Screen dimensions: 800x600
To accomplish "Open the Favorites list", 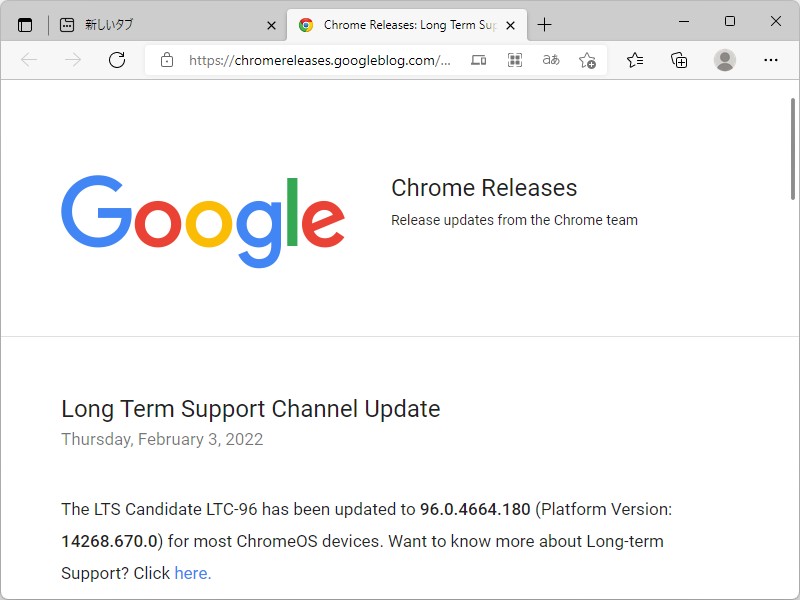I will point(634,60).
